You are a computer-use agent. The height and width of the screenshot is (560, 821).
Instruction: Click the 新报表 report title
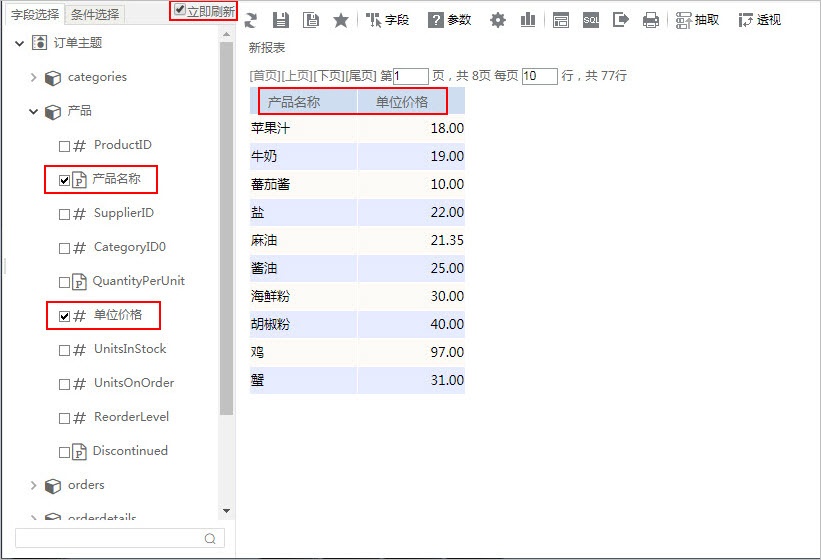[x=267, y=48]
